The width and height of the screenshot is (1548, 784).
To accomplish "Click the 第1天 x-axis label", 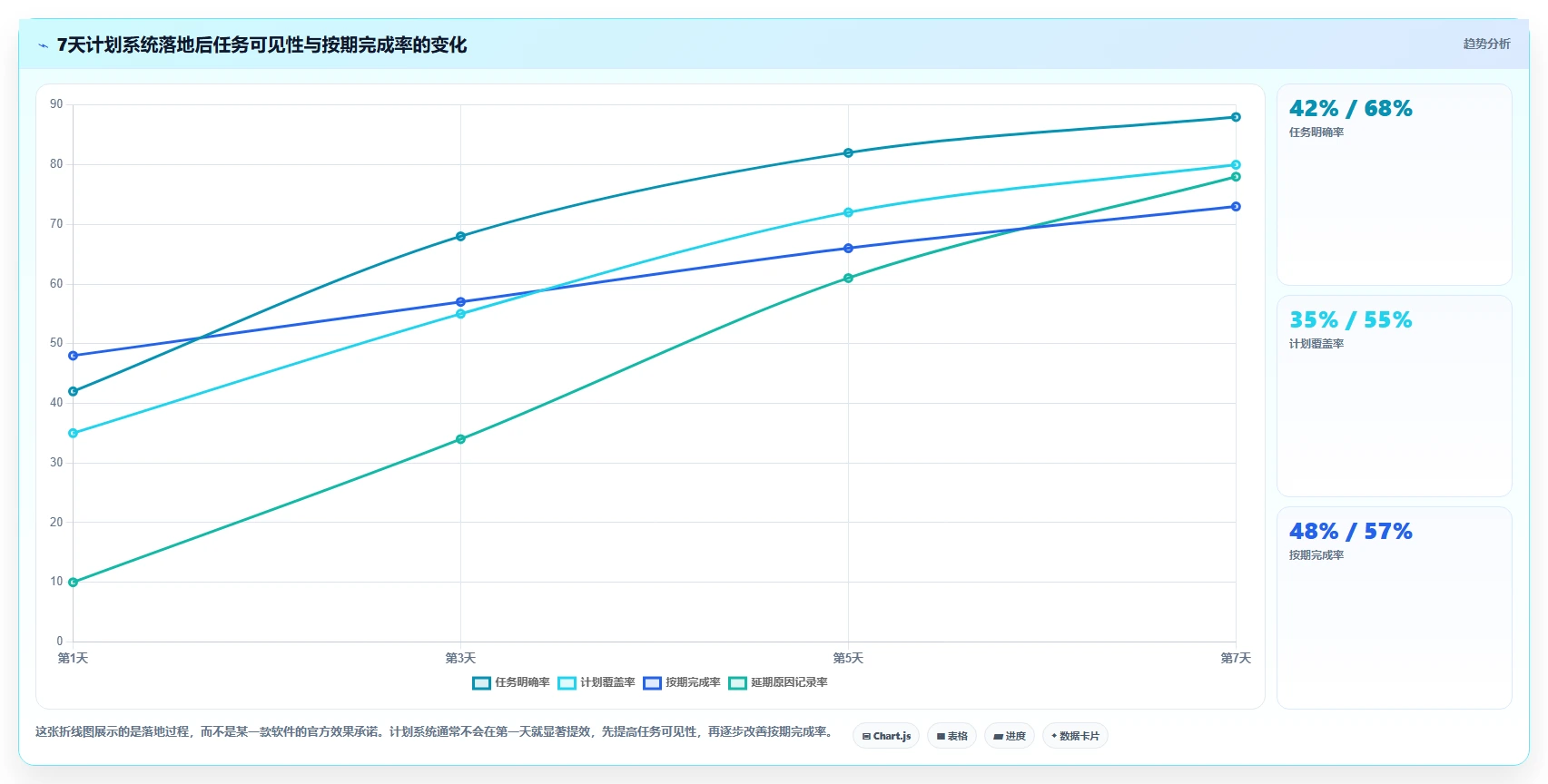I will 74,658.
